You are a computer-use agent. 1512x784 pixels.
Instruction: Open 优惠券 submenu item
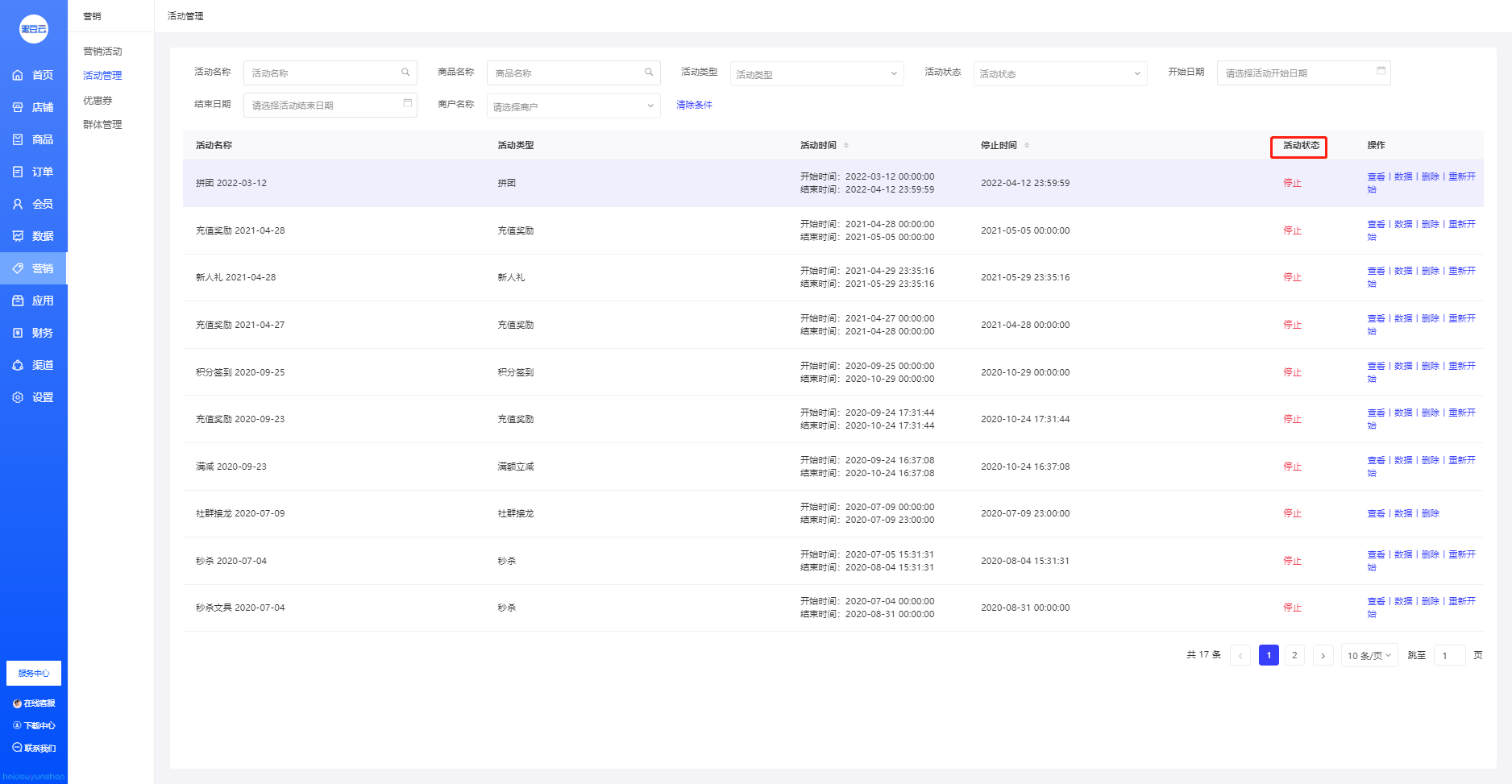pyautogui.click(x=98, y=101)
